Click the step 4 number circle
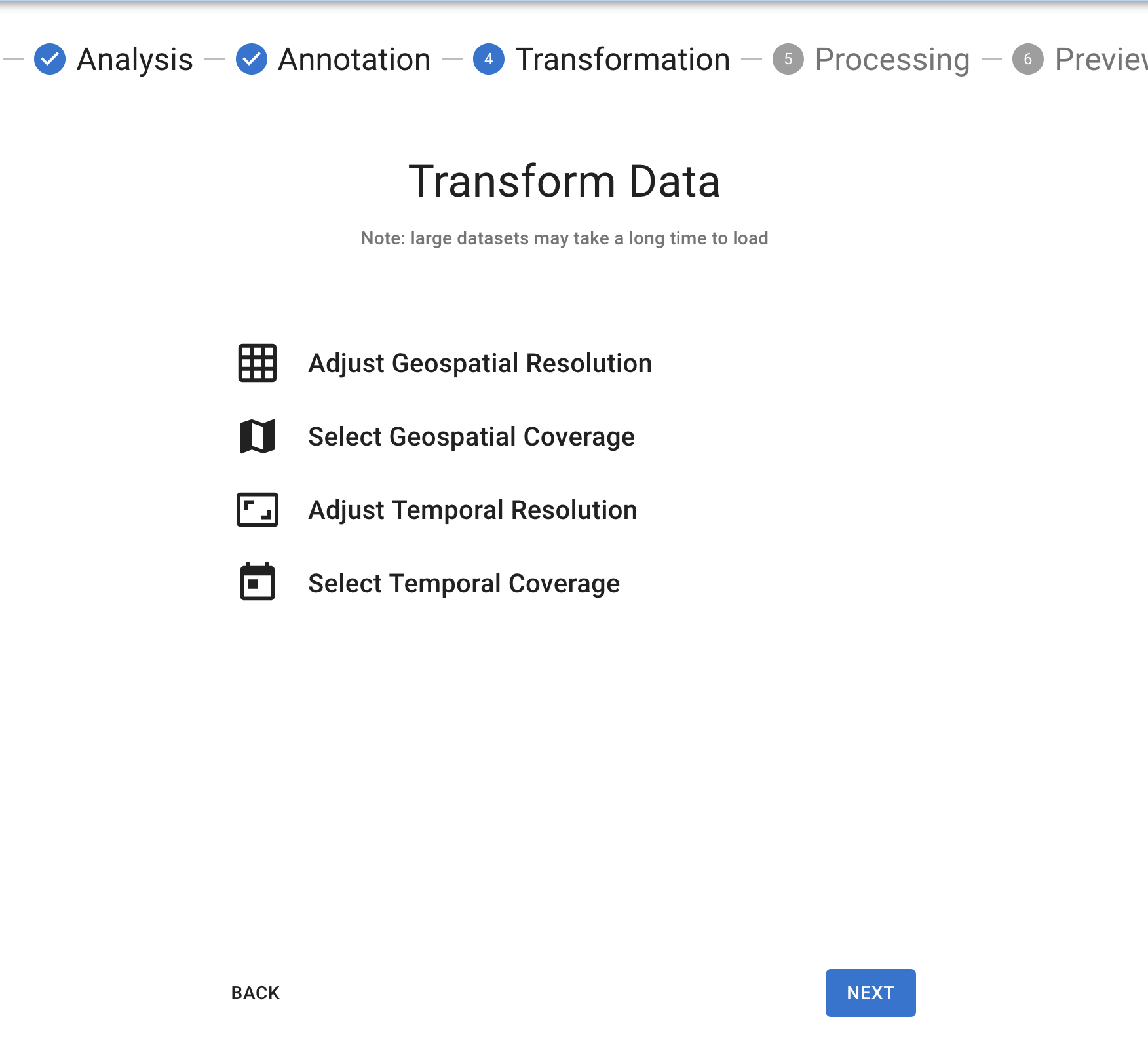This screenshot has width=1148, height=1064. point(489,59)
